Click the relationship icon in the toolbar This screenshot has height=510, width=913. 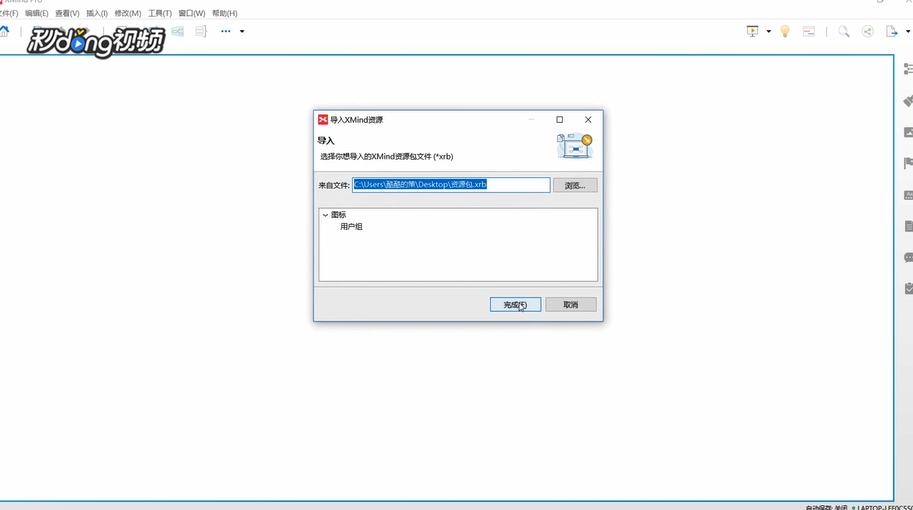tap(178, 31)
